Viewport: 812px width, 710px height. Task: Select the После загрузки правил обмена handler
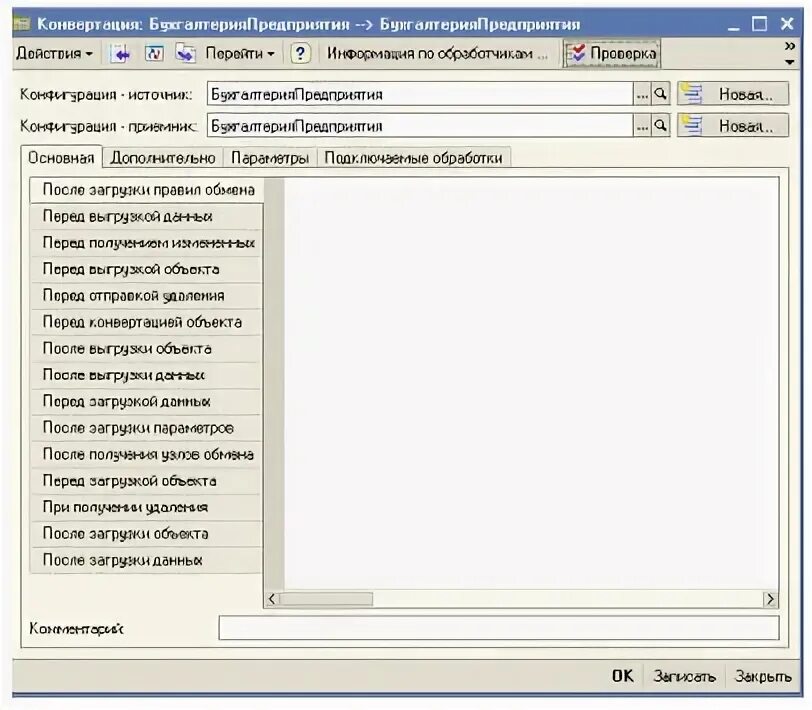coord(147,190)
